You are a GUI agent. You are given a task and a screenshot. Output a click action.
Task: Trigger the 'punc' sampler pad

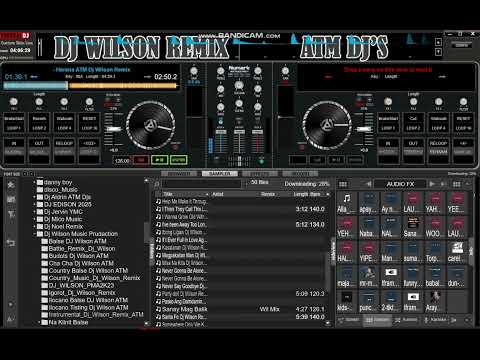click(x=368, y=301)
